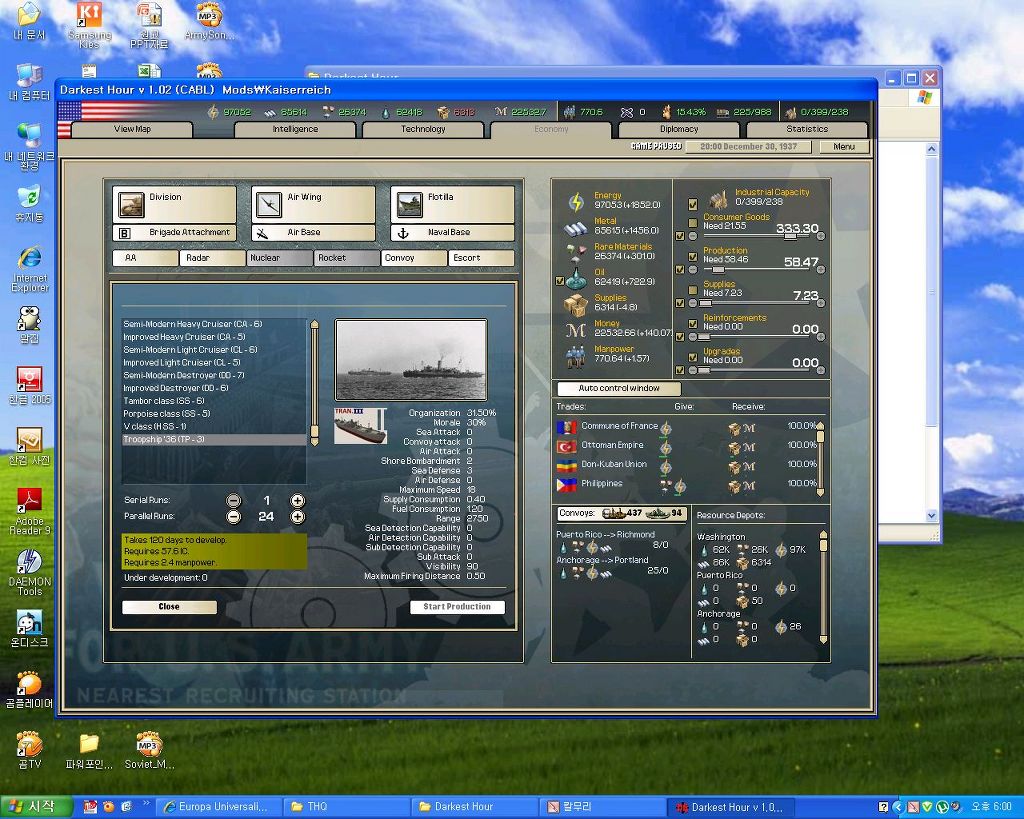1024x819 pixels.
Task: Decrease Parallel Runs with minus button
Action: pyautogui.click(x=233, y=517)
